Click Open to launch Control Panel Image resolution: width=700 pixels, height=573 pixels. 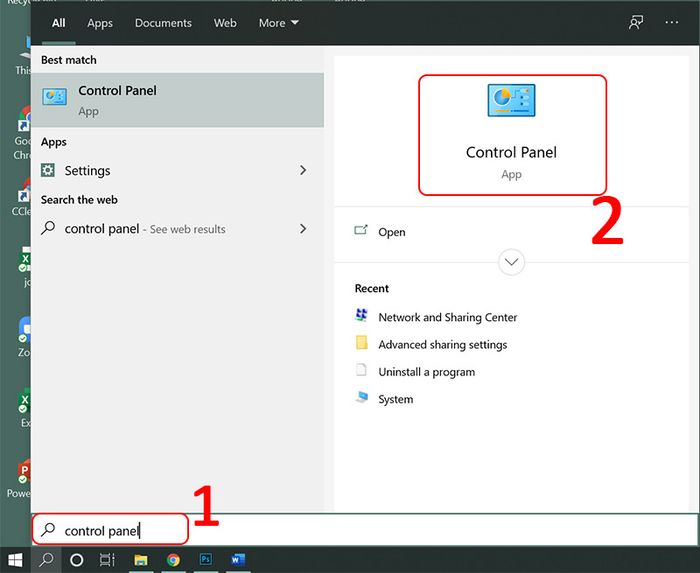pos(392,232)
